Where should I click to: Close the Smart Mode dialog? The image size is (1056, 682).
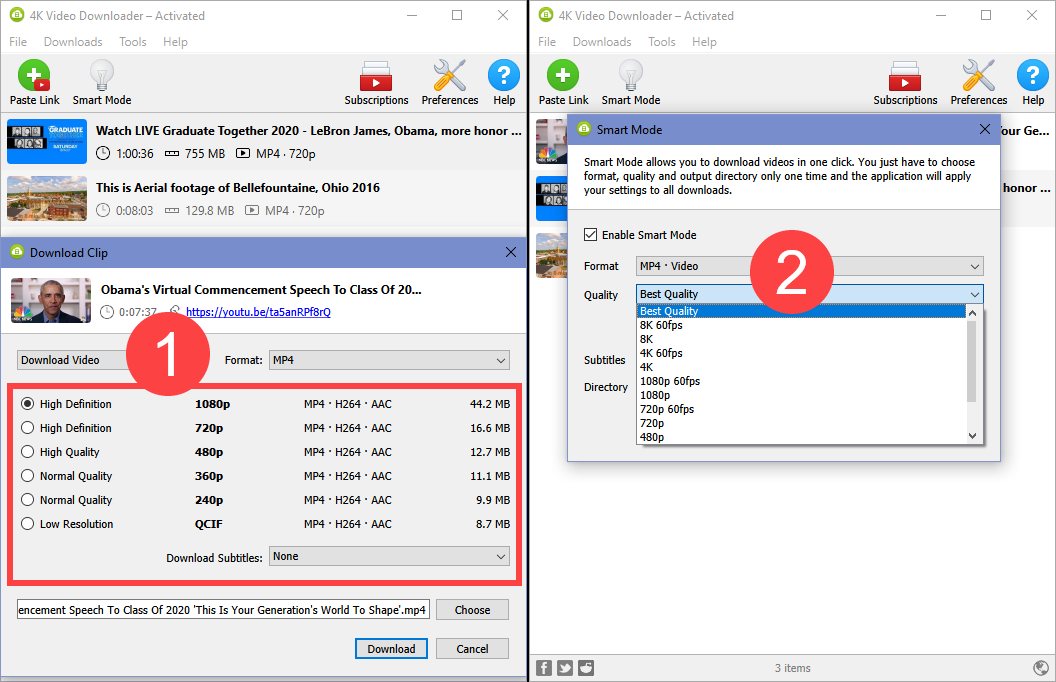point(985,129)
